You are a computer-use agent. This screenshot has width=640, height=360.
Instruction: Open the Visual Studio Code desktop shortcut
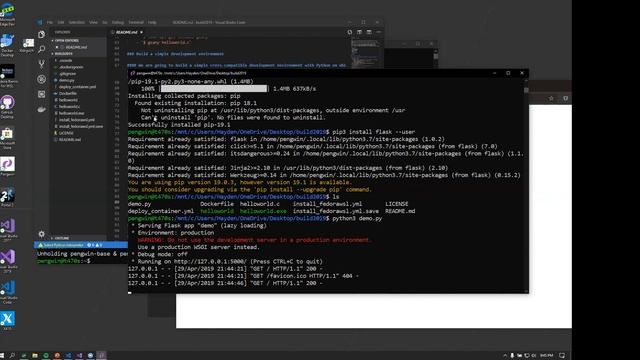pos(7,292)
